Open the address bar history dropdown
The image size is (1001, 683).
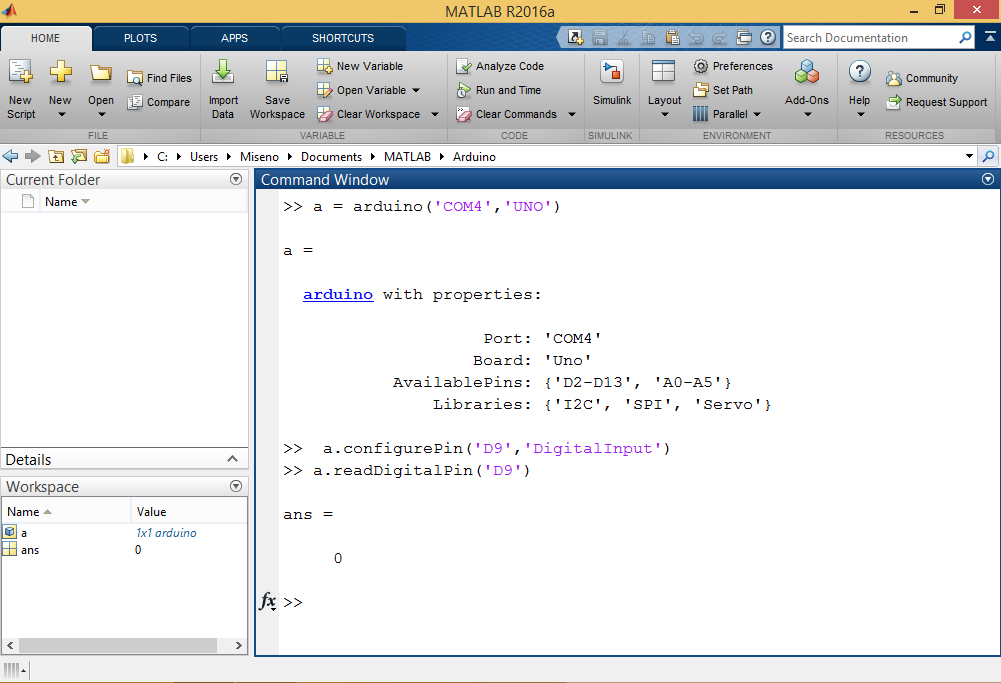click(x=969, y=156)
